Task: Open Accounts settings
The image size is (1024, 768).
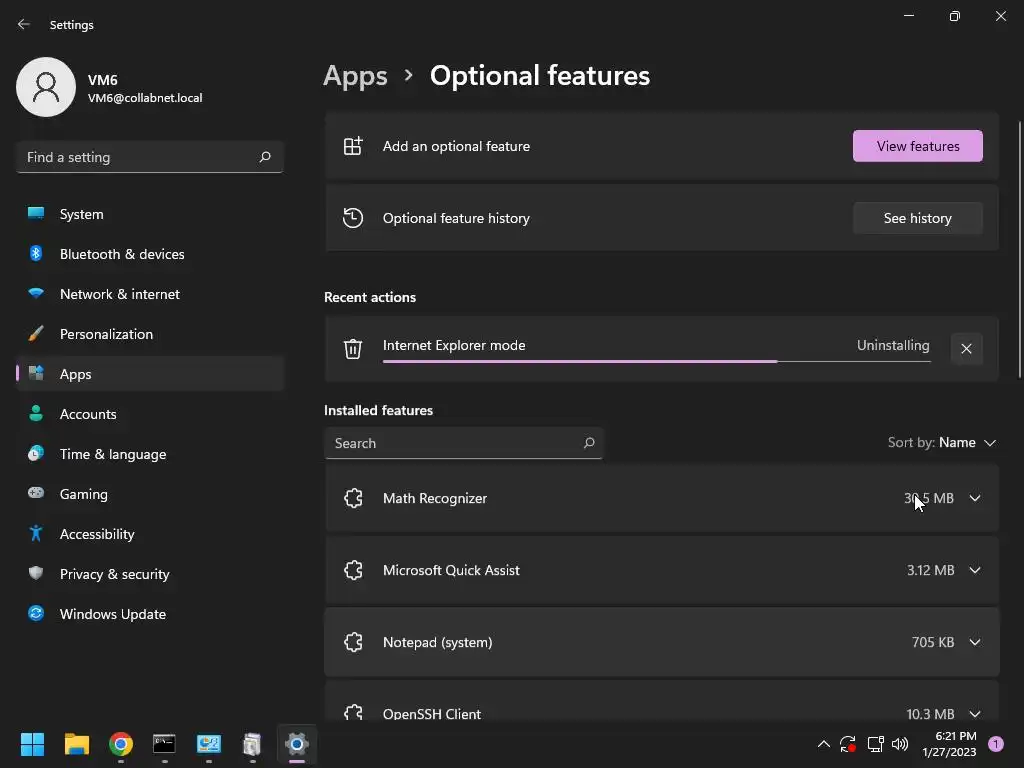Action: coord(150,414)
